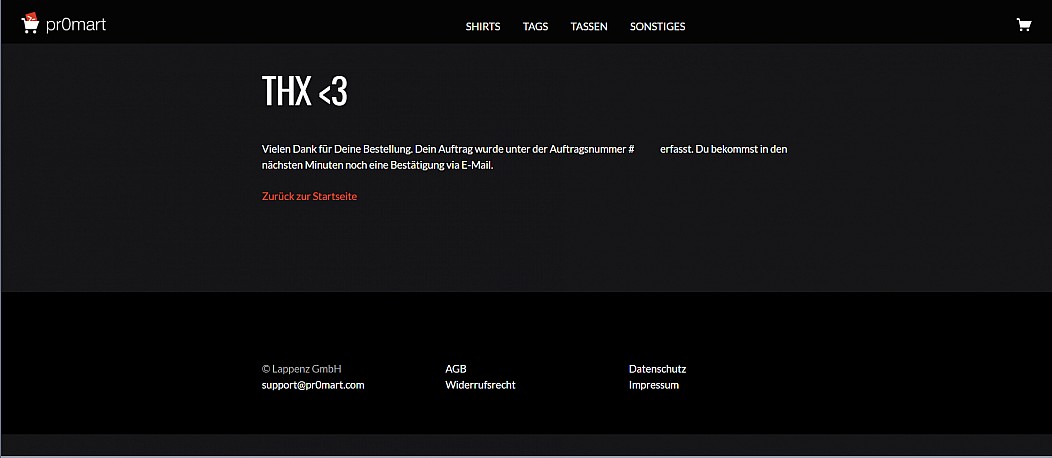This screenshot has height=458, width=1052.
Task: Click the pr0mart wordmark text
Action: 76,25
